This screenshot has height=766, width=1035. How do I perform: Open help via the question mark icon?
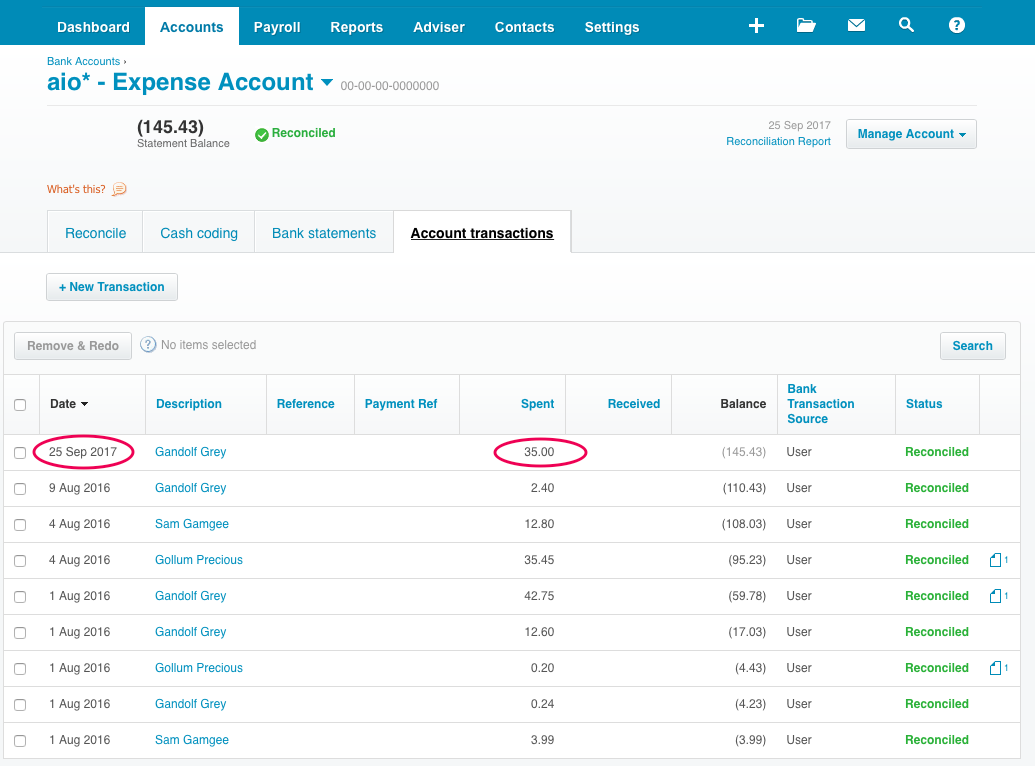point(956,25)
